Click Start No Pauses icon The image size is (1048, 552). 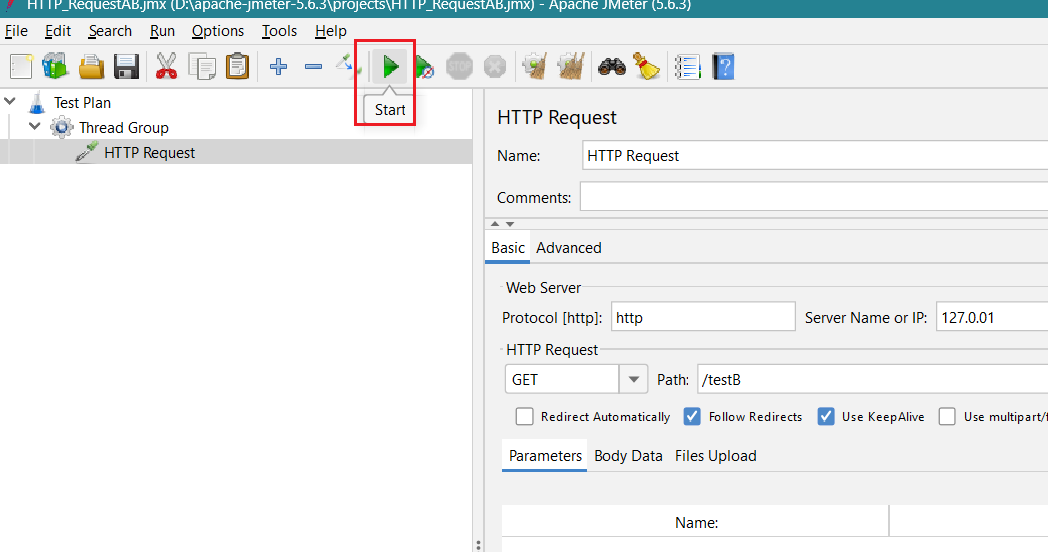click(x=424, y=67)
